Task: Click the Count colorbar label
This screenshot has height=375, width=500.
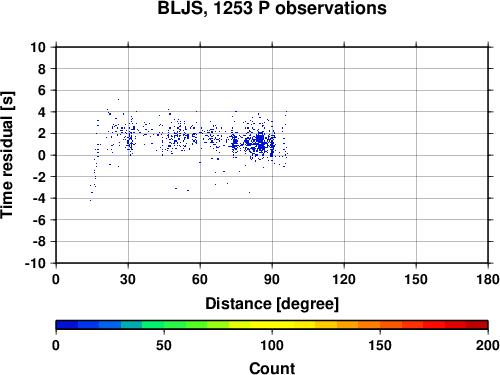Action: tap(272, 368)
